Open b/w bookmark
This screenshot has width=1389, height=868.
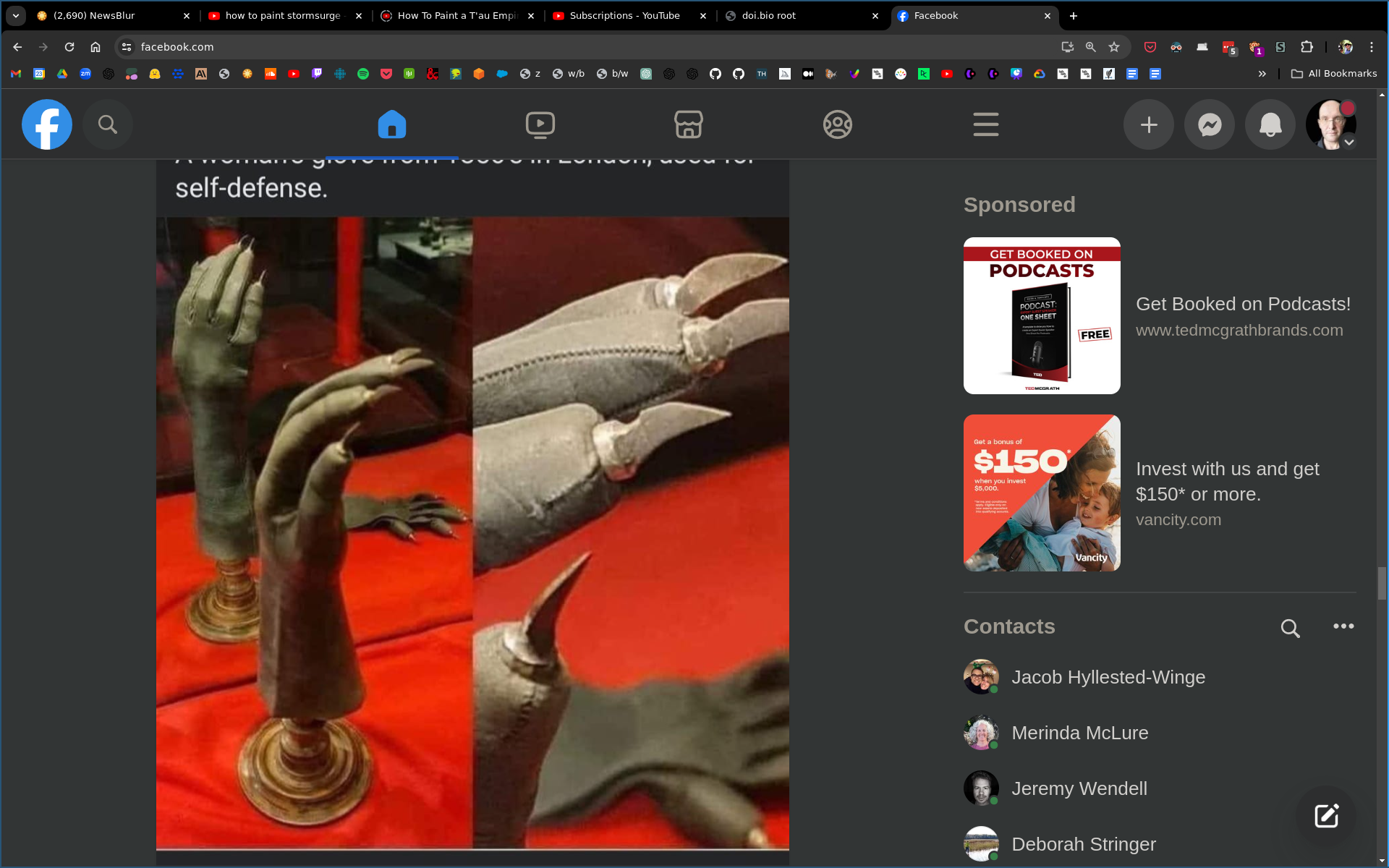point(613,74)
